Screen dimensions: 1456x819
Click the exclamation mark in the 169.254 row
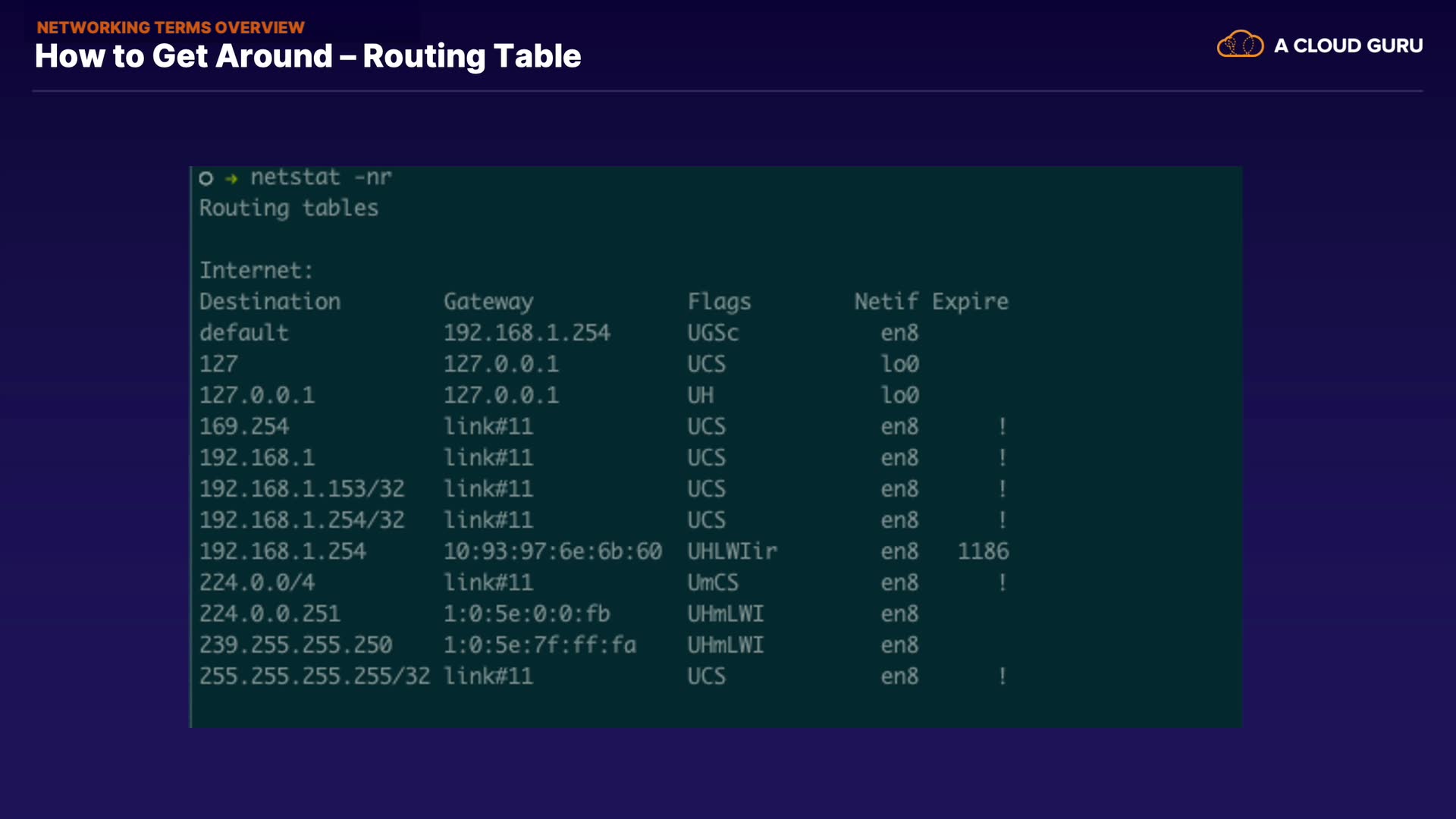[x=1002, y=426]
